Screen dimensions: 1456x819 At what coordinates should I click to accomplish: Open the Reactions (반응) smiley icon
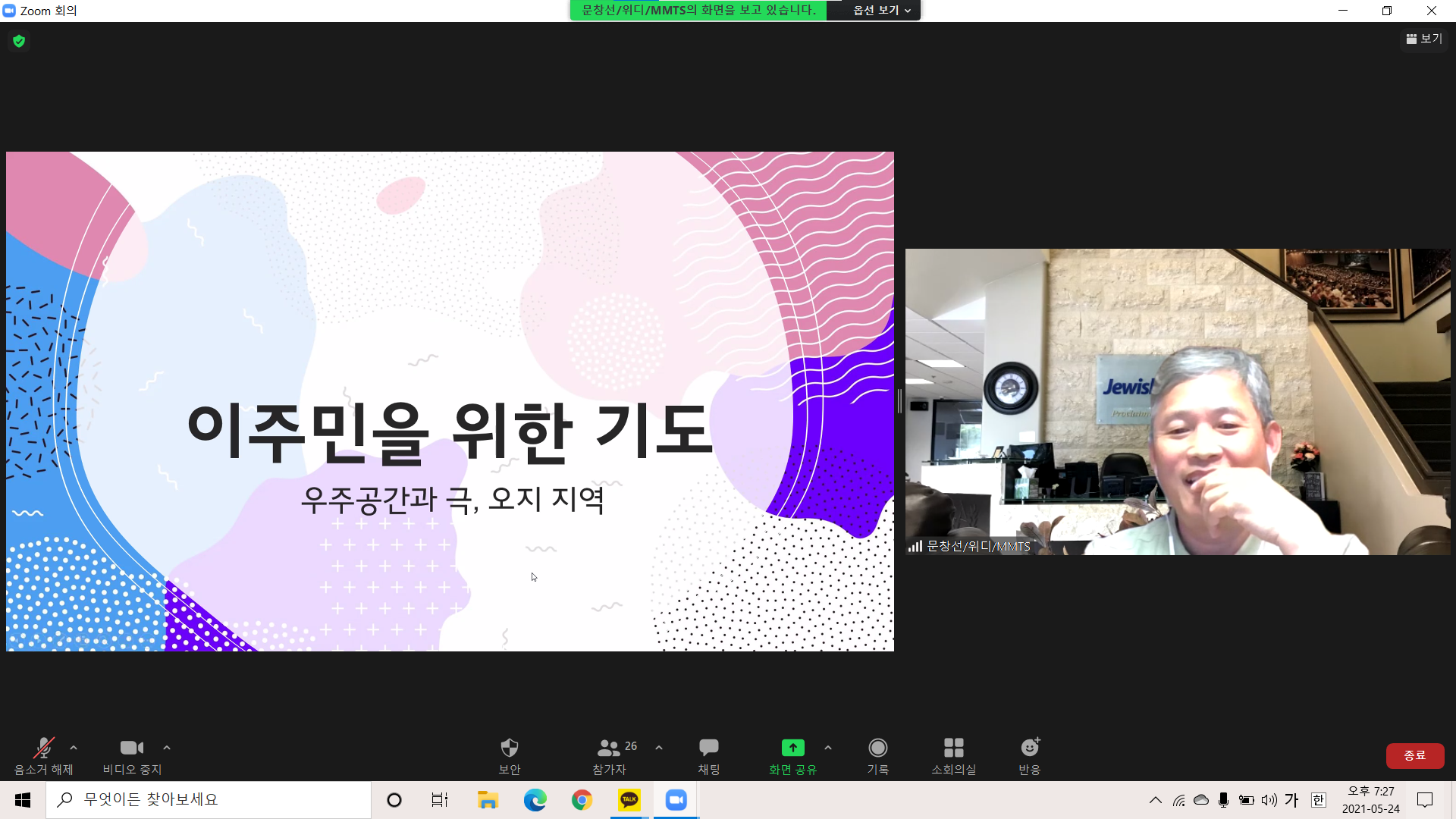[x=1029, y=748]
